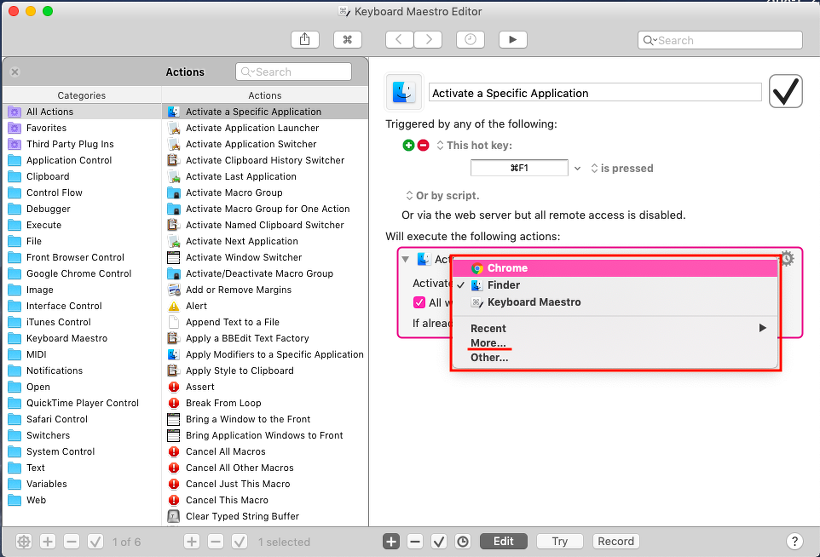Click the macro name text field
This screenshot has height=557, width=820.
click(595, 93)
